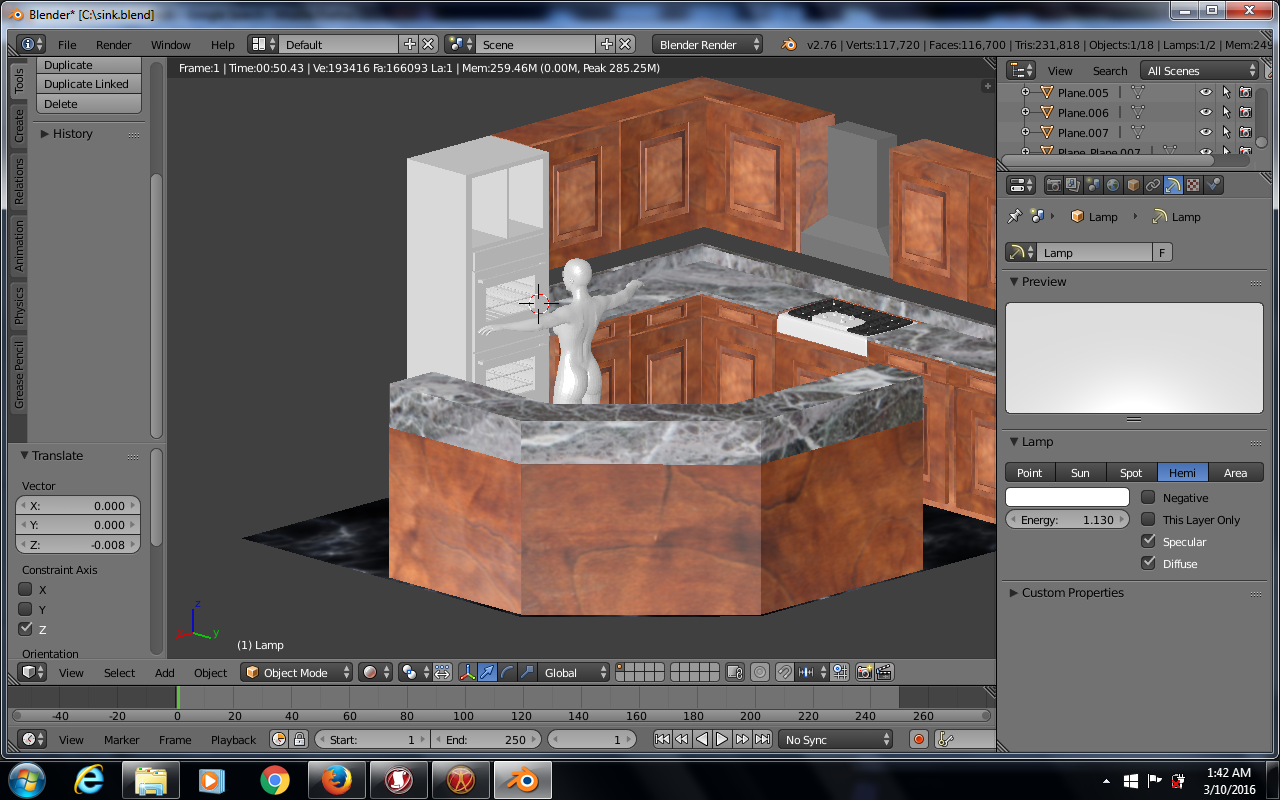Click the pin icon in properties breadcrumb
Screen dimensions: 1280x800
coord(1015,216)
